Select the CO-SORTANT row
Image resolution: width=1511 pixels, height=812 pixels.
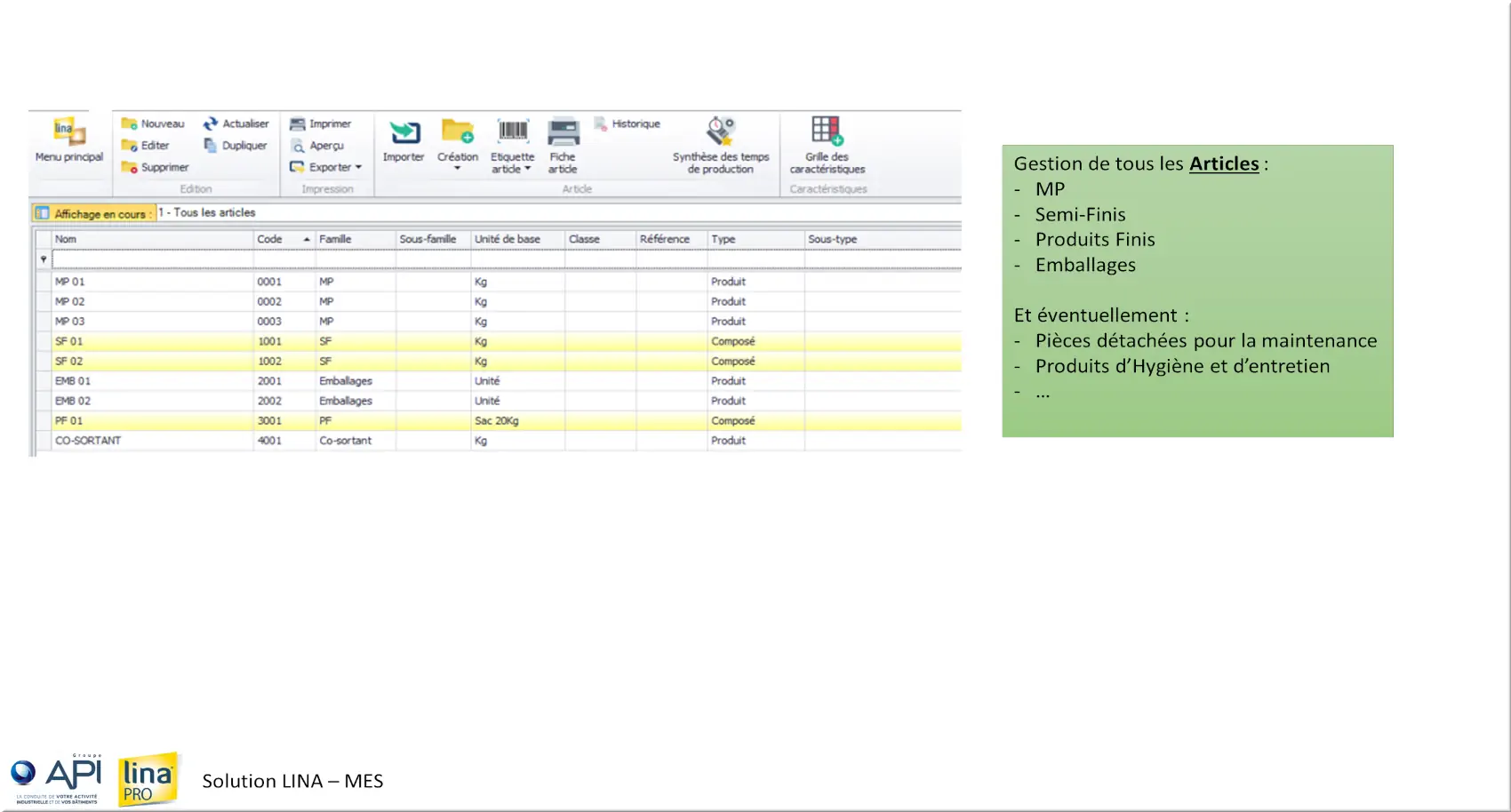pos(498,441)
